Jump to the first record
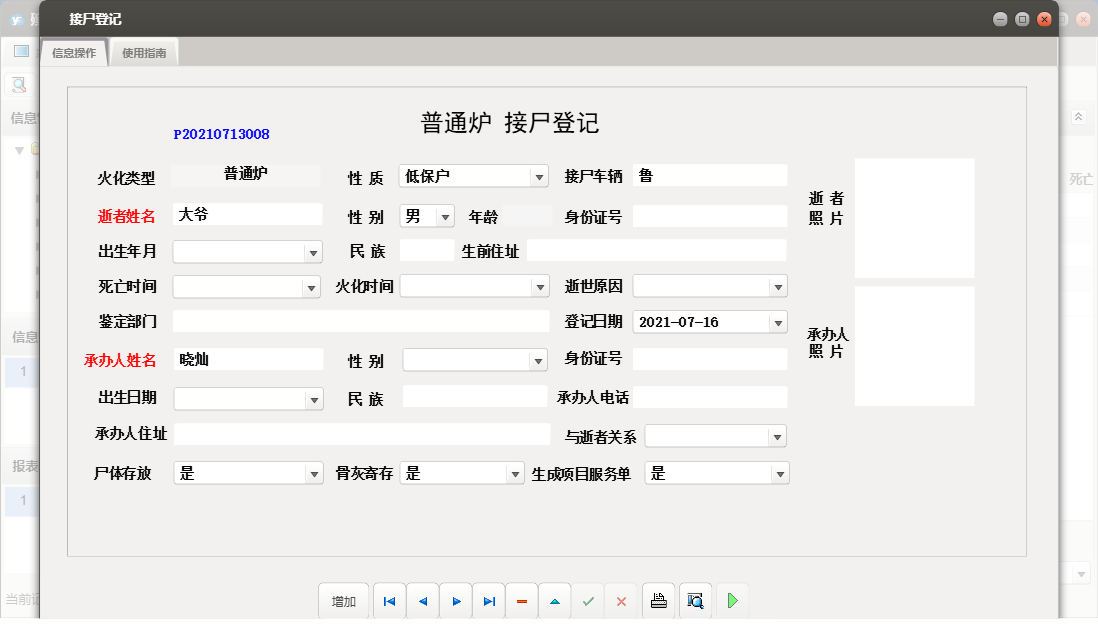This screenshot has height=625, width=1098. 389,600
